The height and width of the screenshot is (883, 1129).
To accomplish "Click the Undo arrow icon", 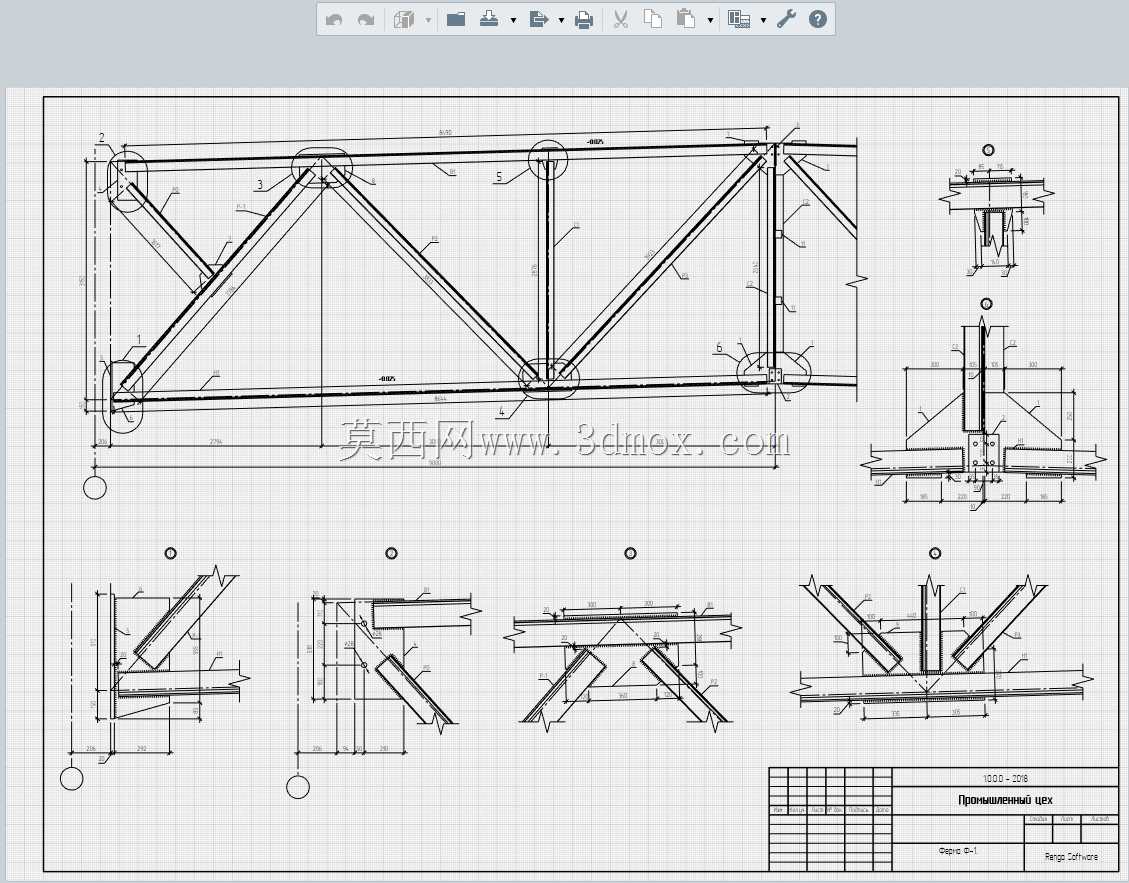I will [334, 20].
